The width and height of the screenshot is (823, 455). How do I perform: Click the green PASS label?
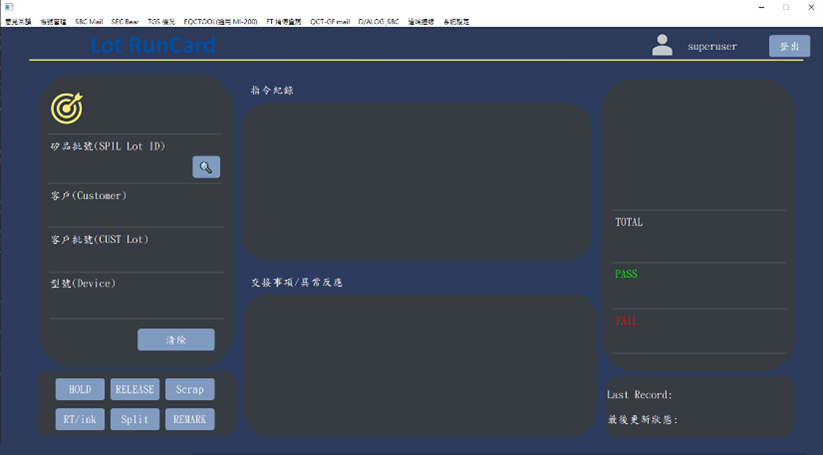click(626, 274)
